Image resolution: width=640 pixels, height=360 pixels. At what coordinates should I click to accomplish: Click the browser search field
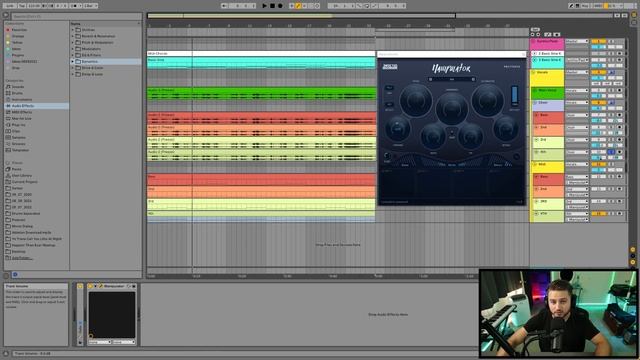(x=76, y=16)
